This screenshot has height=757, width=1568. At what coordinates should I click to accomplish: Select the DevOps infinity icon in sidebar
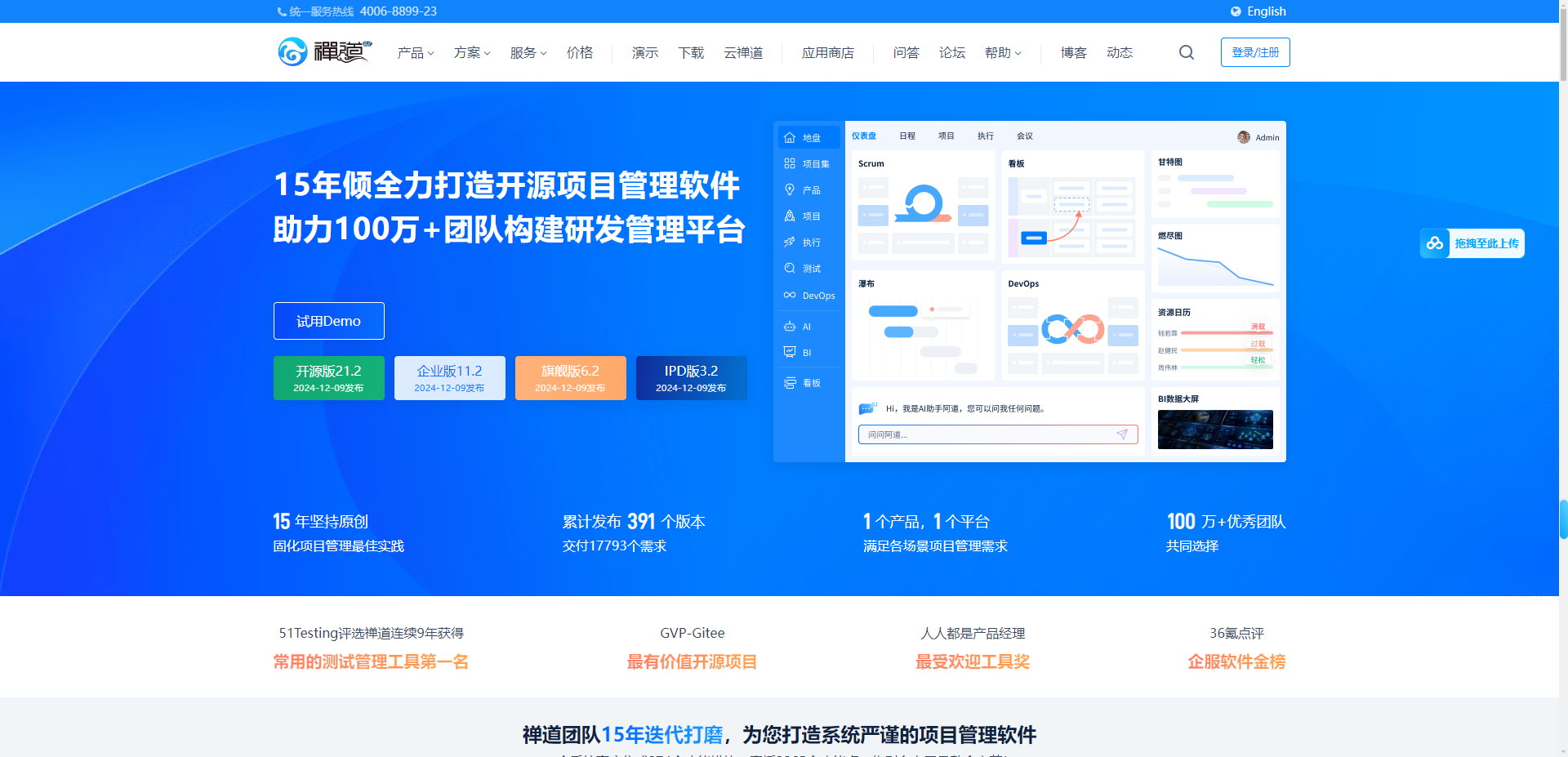click(x=790, y=295)
